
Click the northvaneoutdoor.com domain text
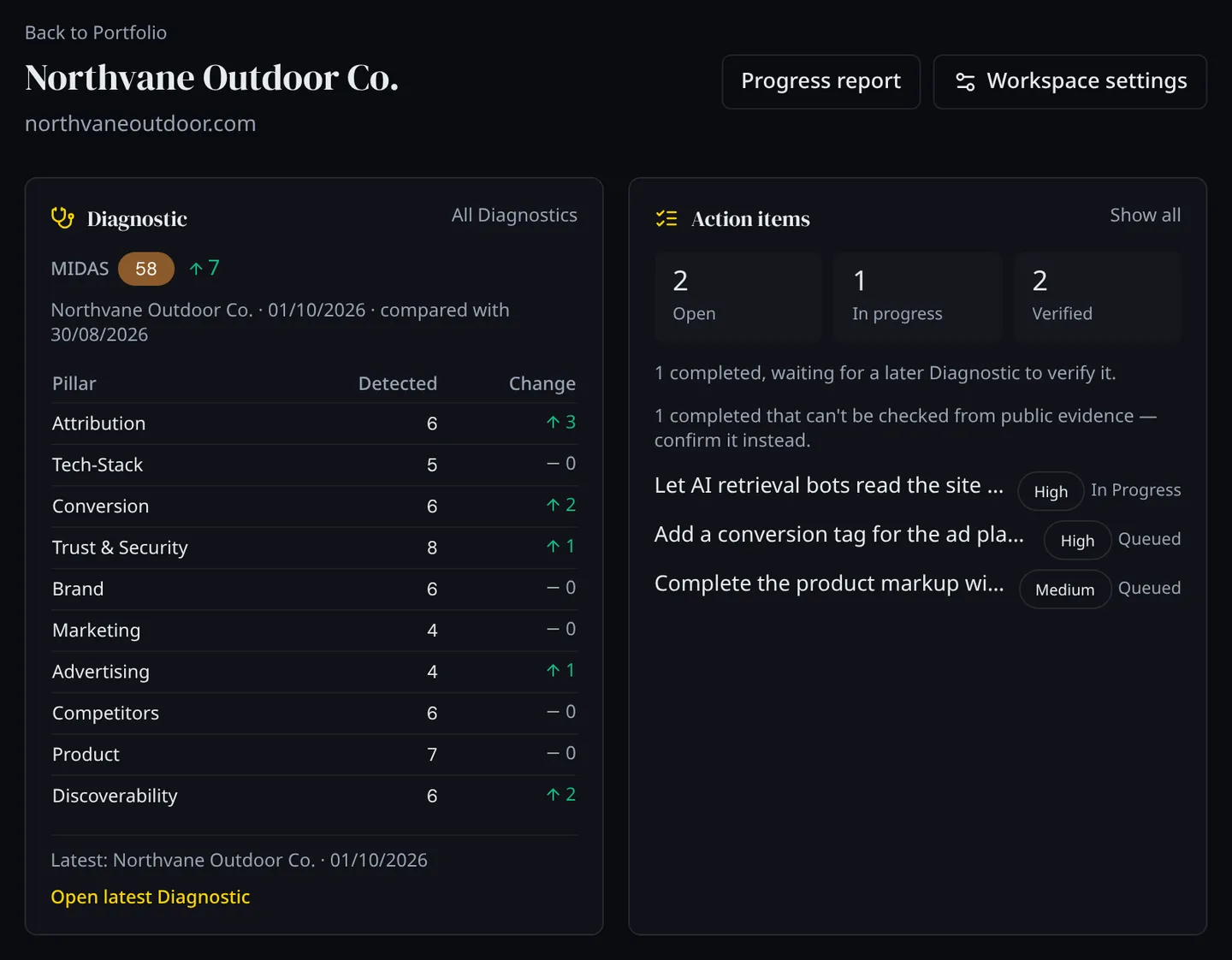pyautogui.click(x=140, y=123)
